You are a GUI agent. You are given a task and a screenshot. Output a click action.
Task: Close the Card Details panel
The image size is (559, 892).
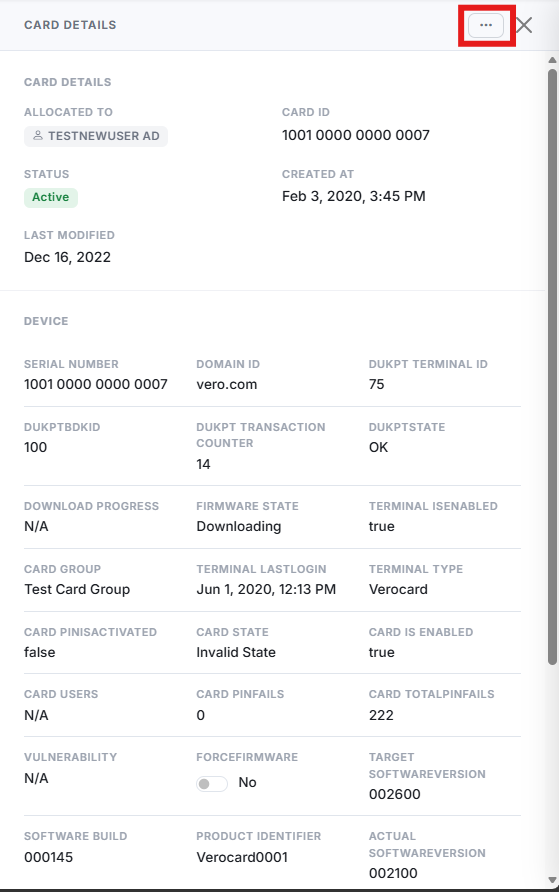point(524,25)
